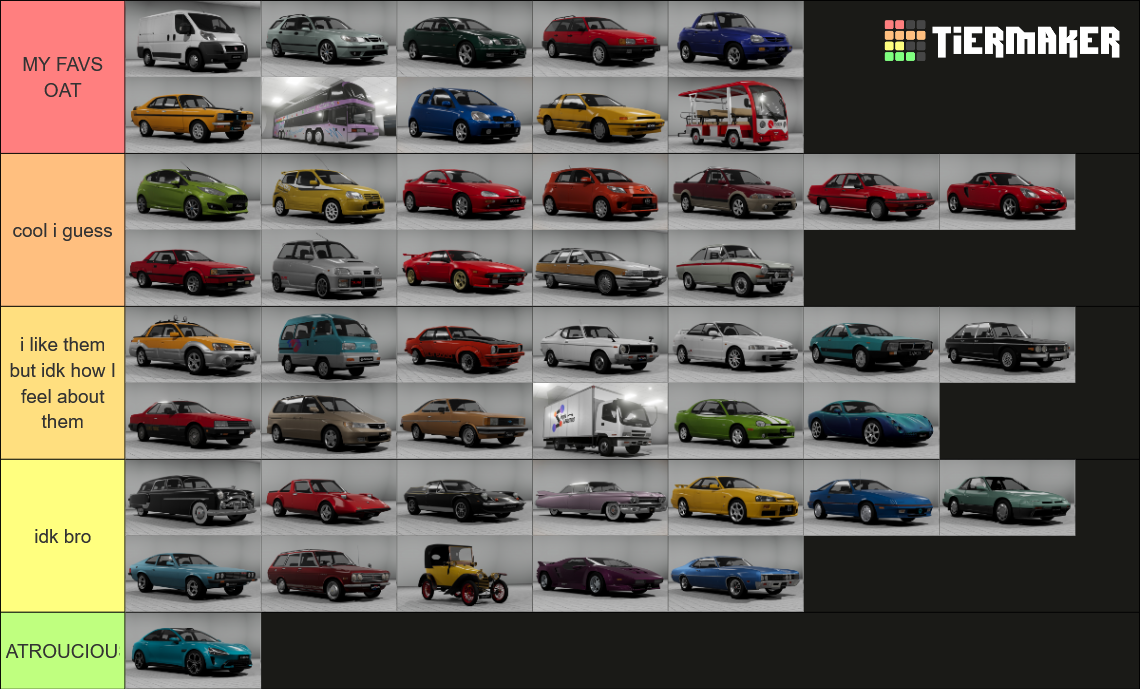Pick the red wedge sports car in idk bro

click(x=329, y=498)
